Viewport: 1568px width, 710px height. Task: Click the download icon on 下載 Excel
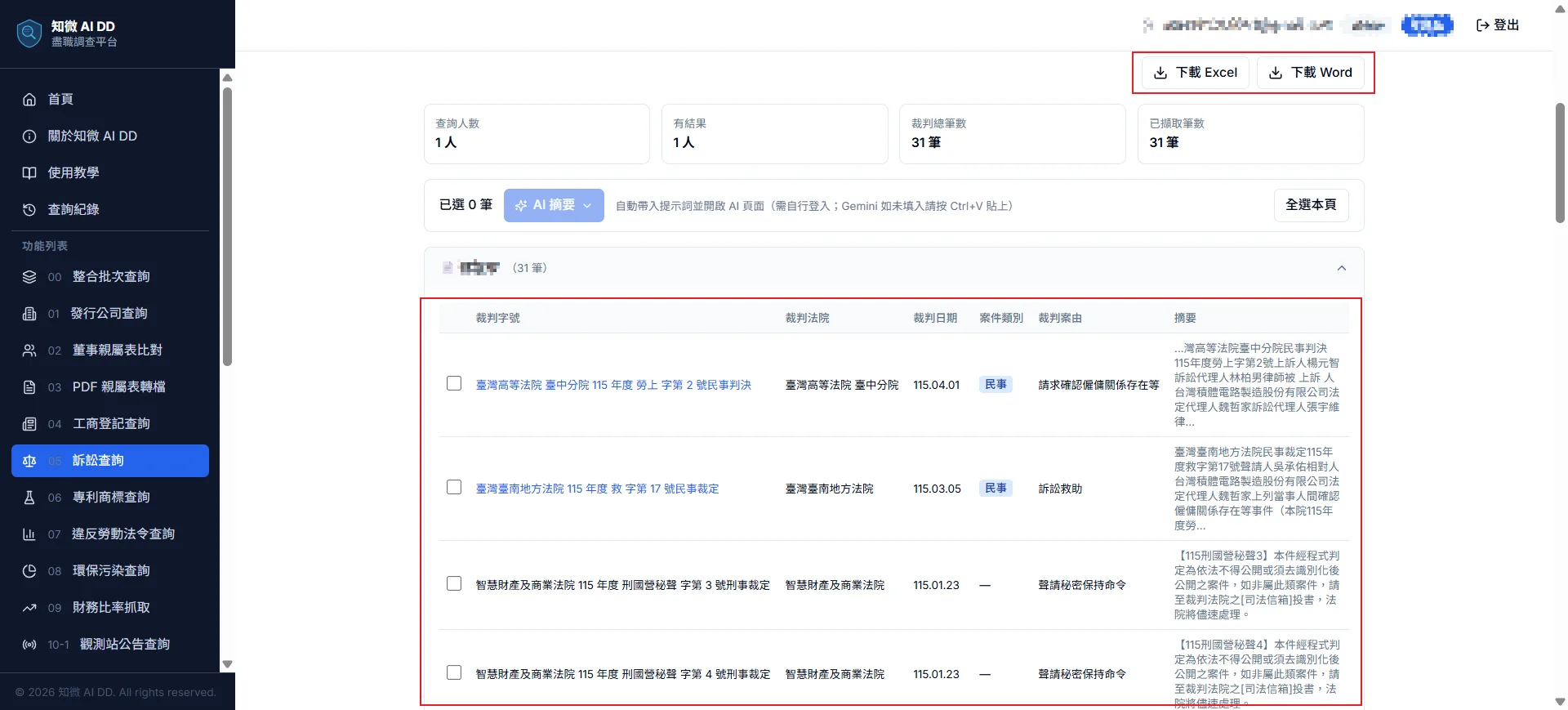(1160, 73)
